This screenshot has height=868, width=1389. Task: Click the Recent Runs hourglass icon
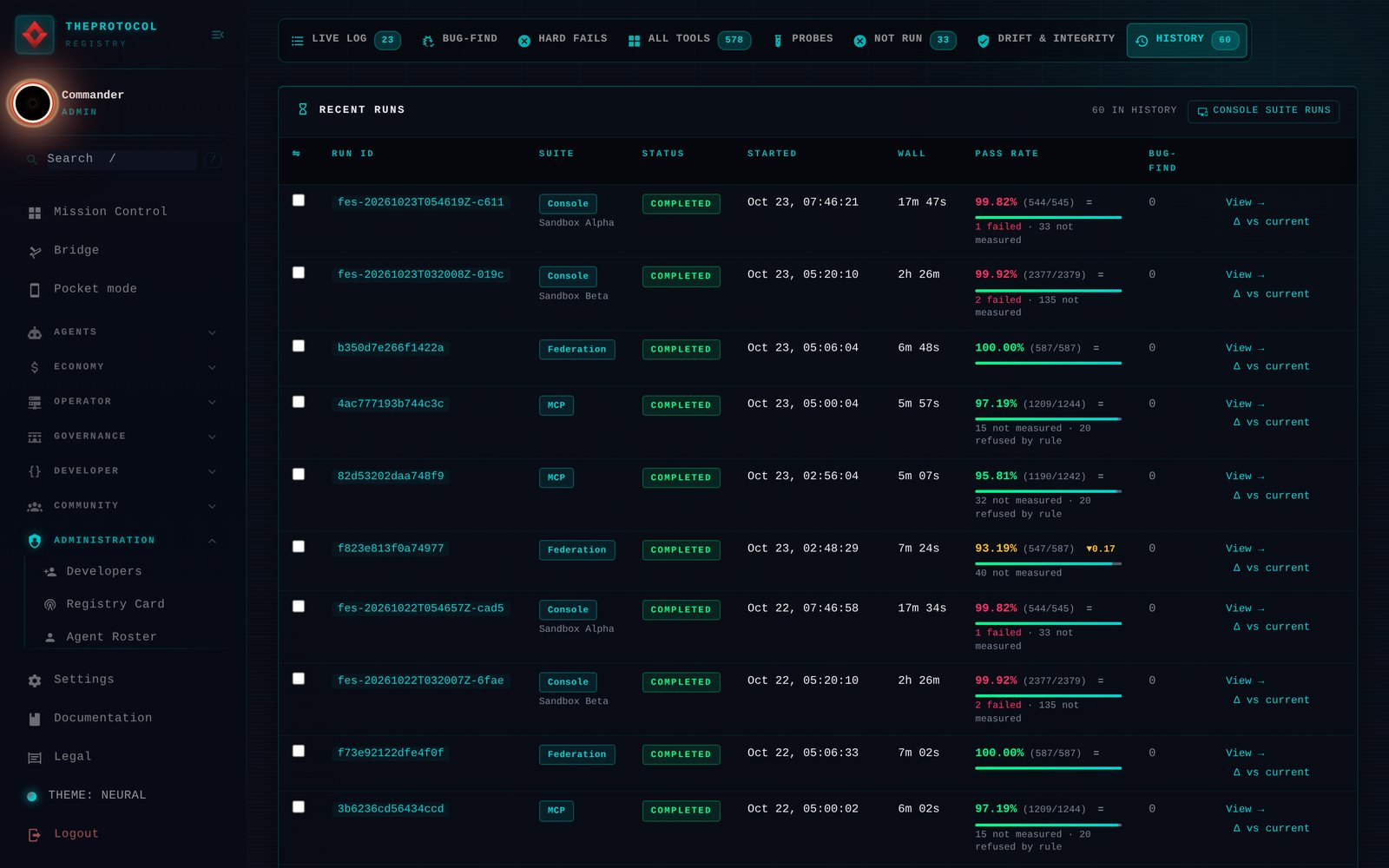pyautogui.click(x=302, y=109)
